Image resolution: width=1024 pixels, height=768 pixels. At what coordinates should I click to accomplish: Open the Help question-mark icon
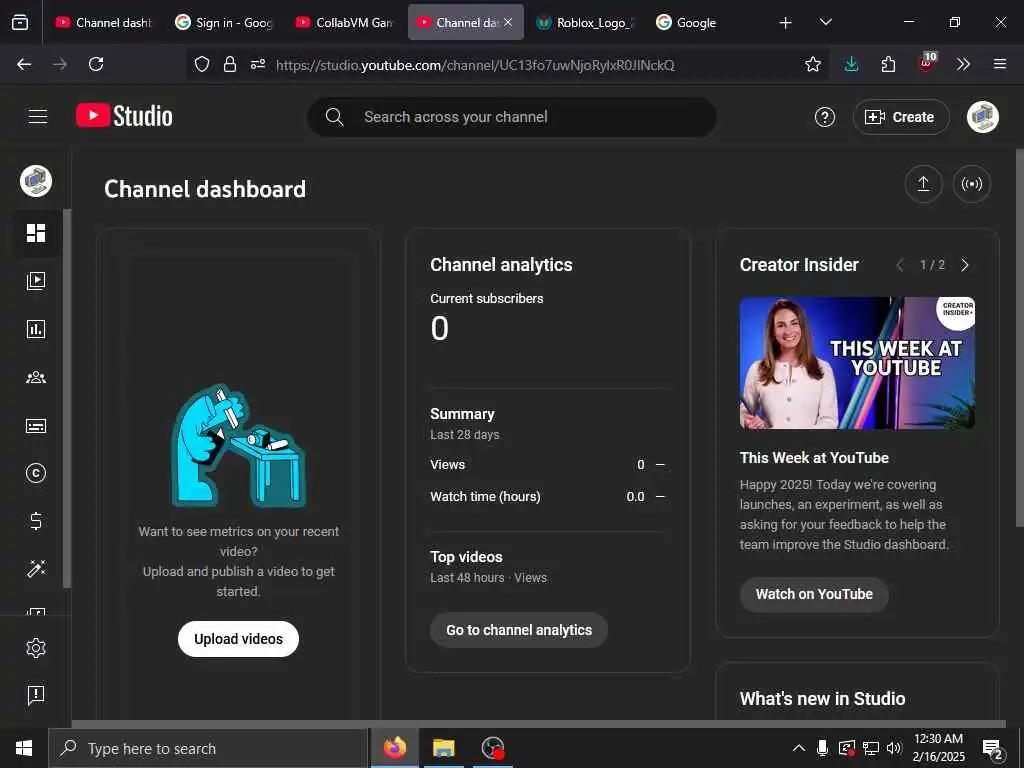[825, 117]
